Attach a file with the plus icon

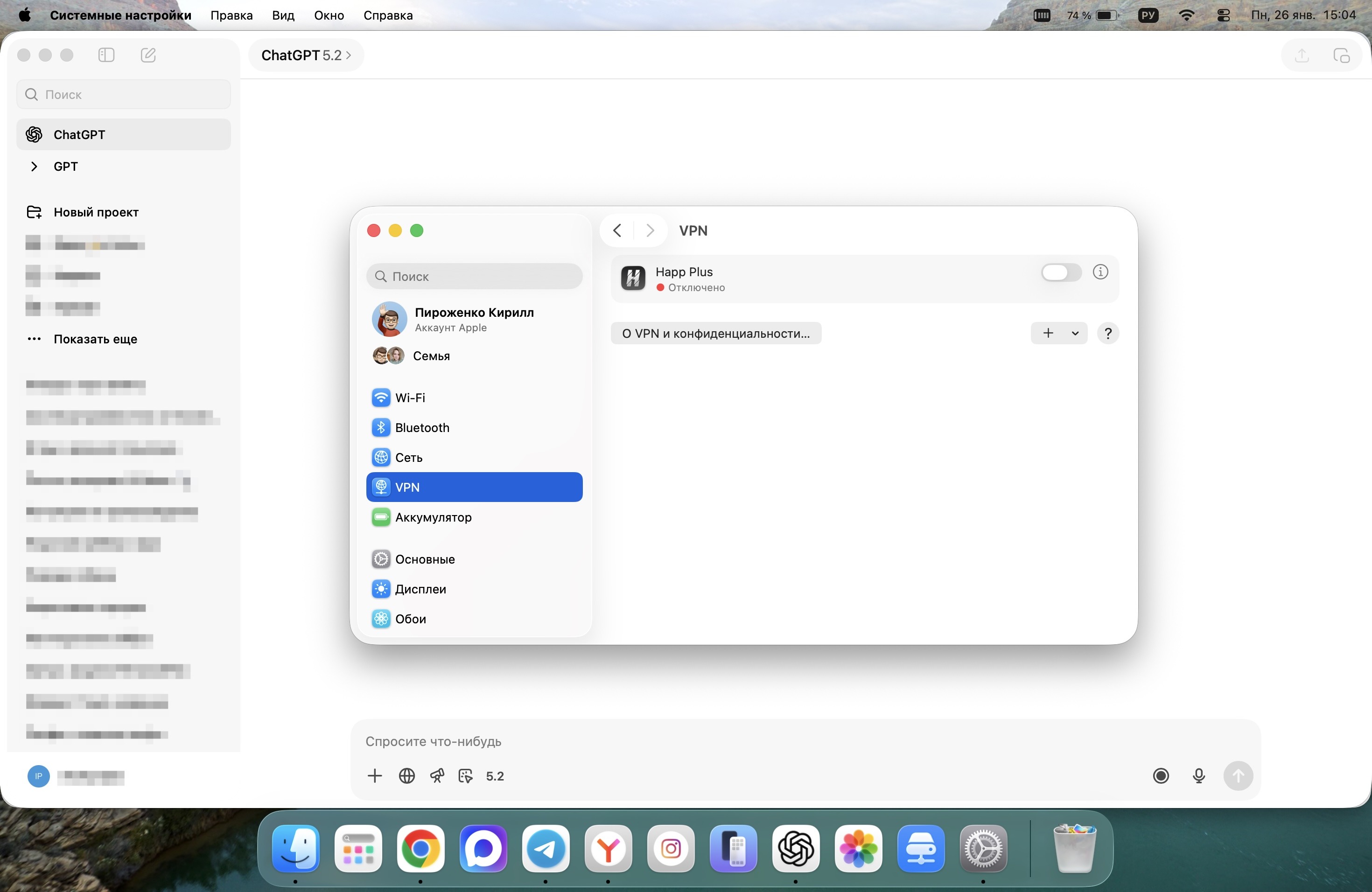click(x=375, y=776)
